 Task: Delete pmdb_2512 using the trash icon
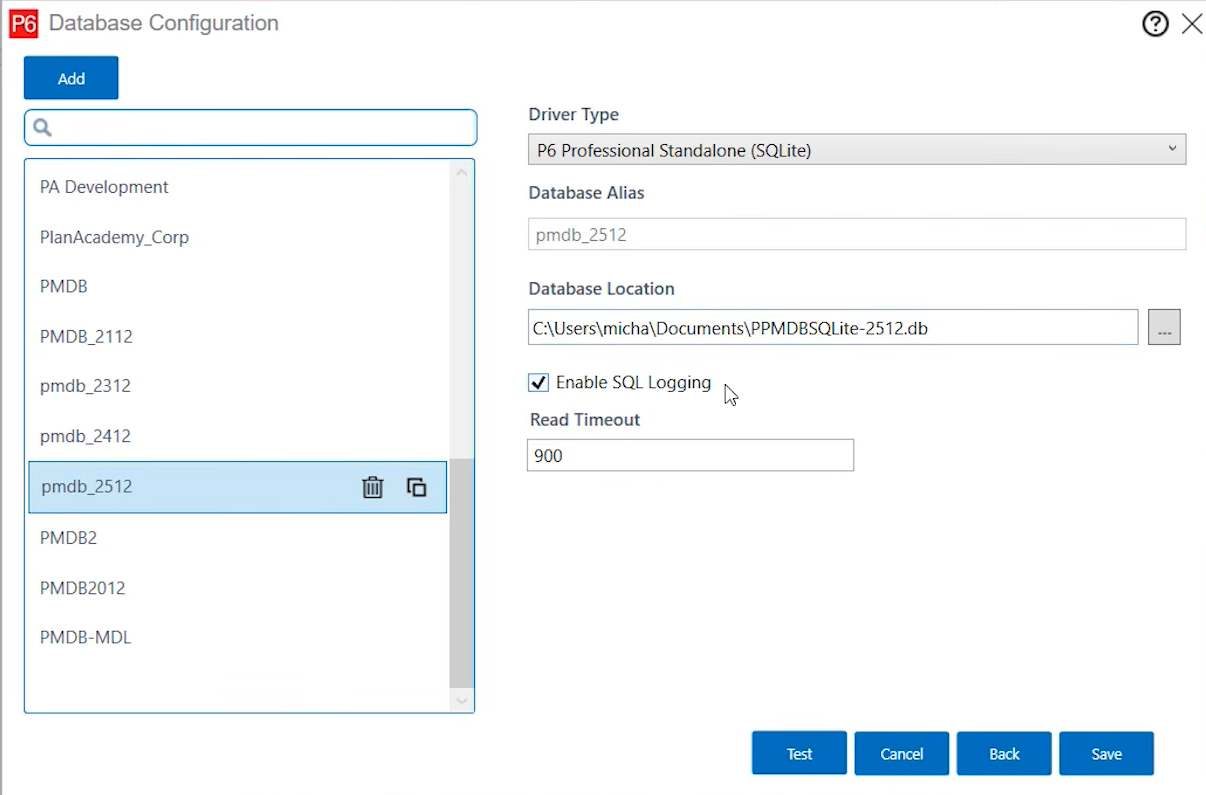pyautogui.click(x=372, y=487)
